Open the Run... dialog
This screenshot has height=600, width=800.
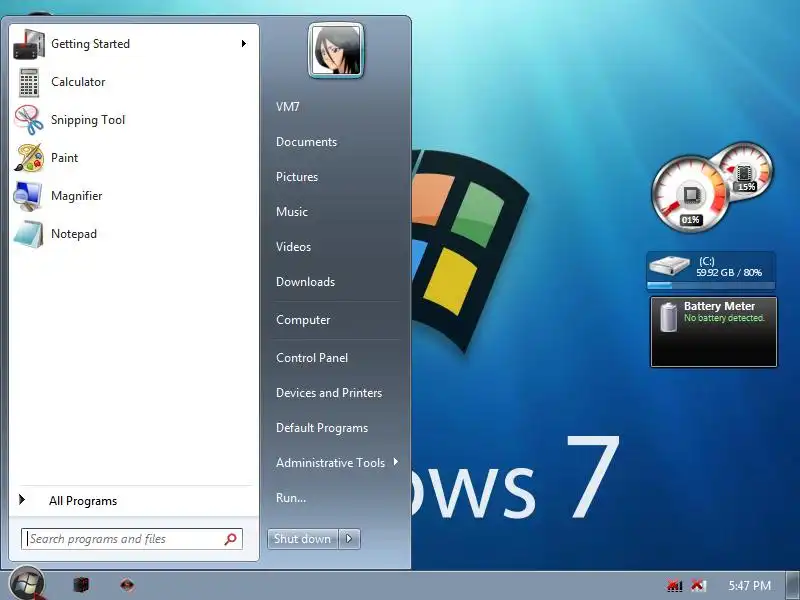coord(291,498)
